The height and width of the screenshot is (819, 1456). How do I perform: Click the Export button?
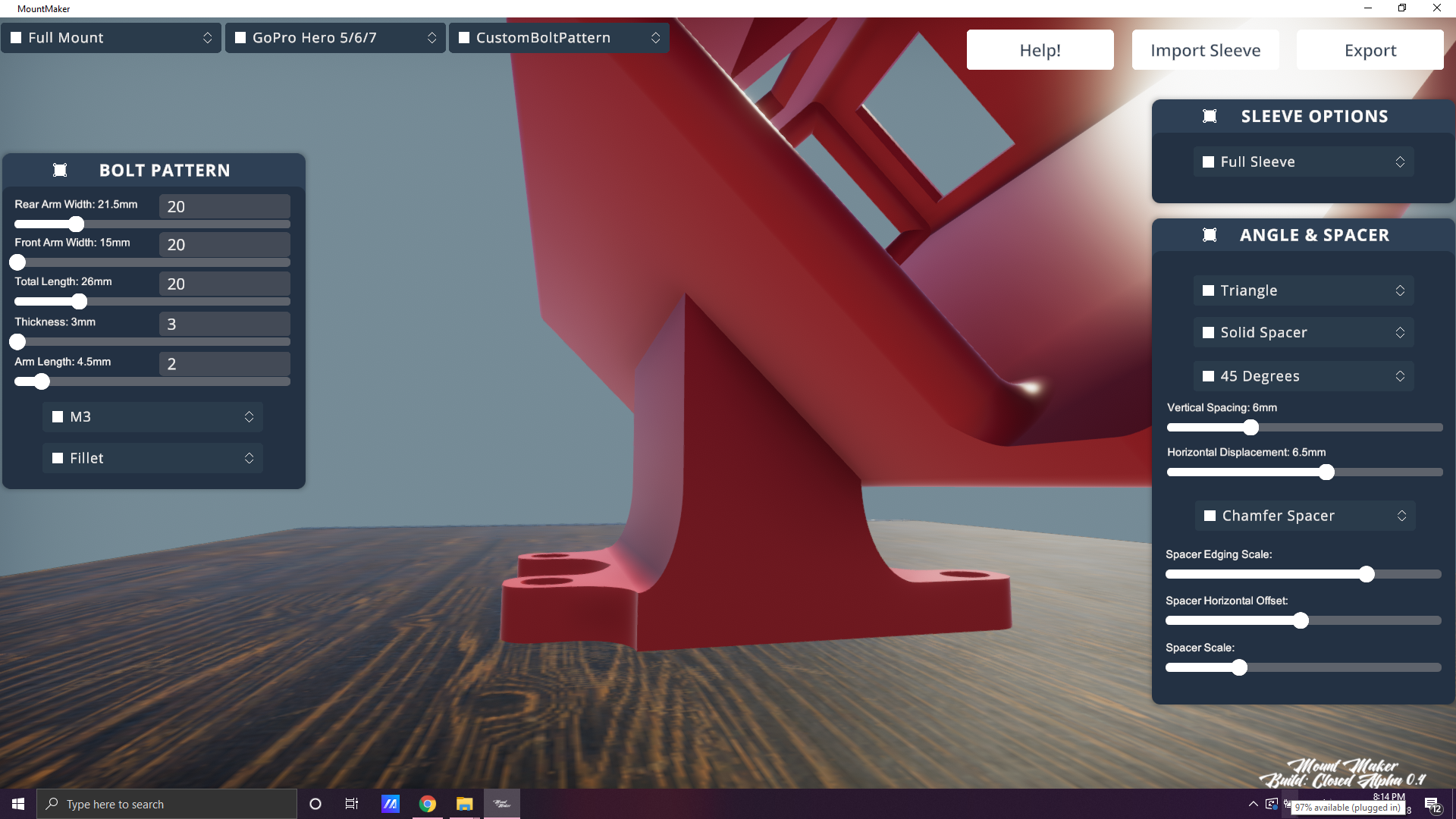click(1370, 50)
